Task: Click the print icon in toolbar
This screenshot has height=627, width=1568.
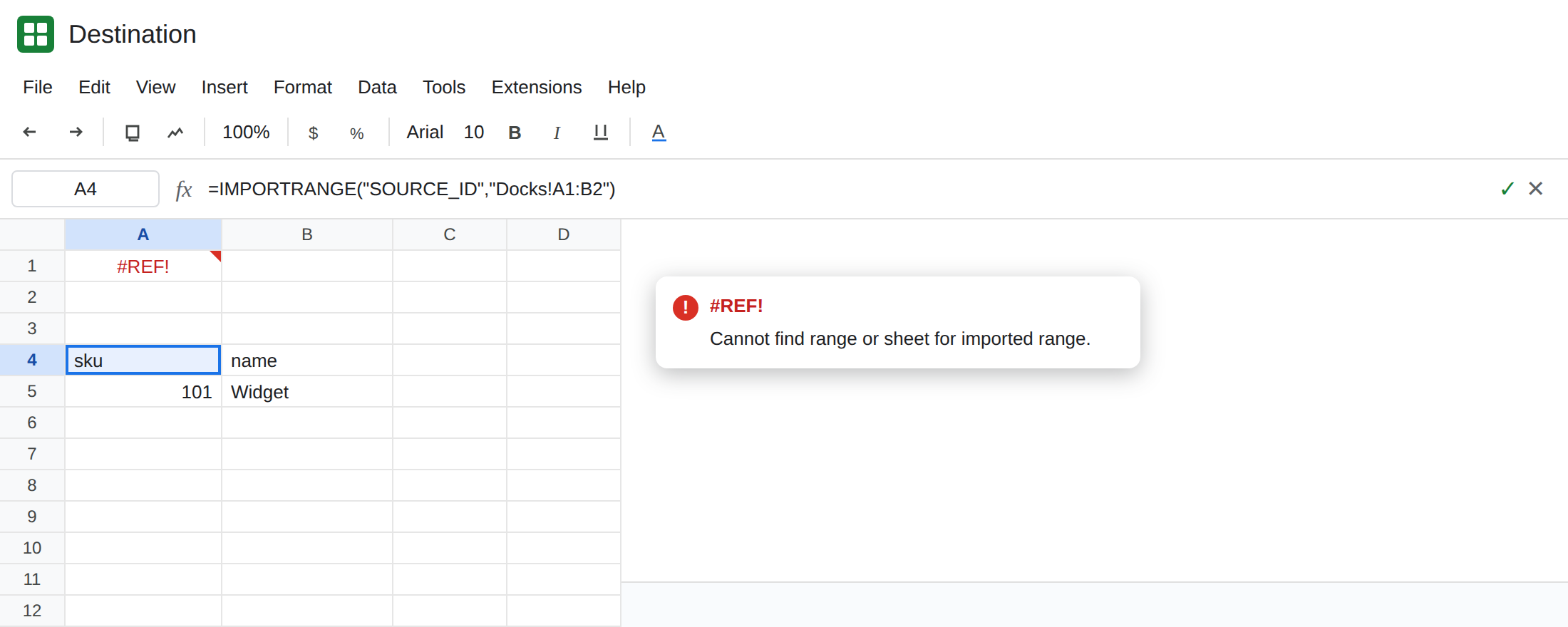Action: pos(133,133)
